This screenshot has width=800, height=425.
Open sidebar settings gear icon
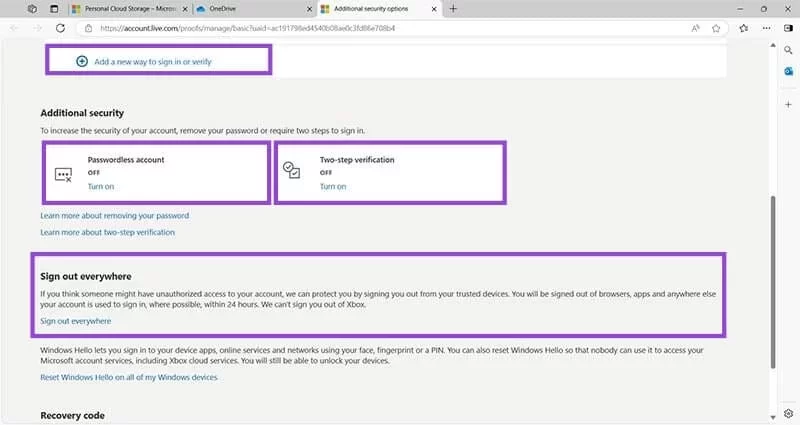(x=788, y=413)
